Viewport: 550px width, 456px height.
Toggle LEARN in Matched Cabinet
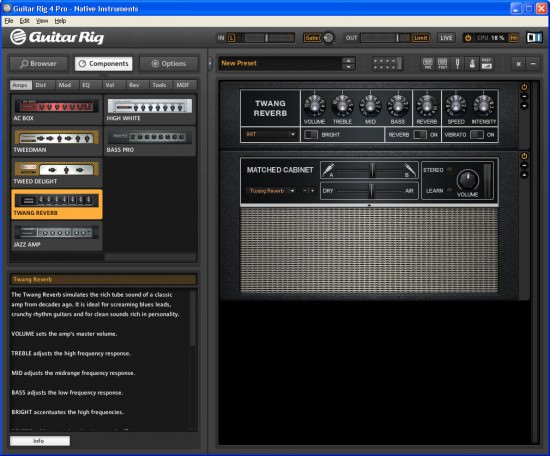click(449, 190)
